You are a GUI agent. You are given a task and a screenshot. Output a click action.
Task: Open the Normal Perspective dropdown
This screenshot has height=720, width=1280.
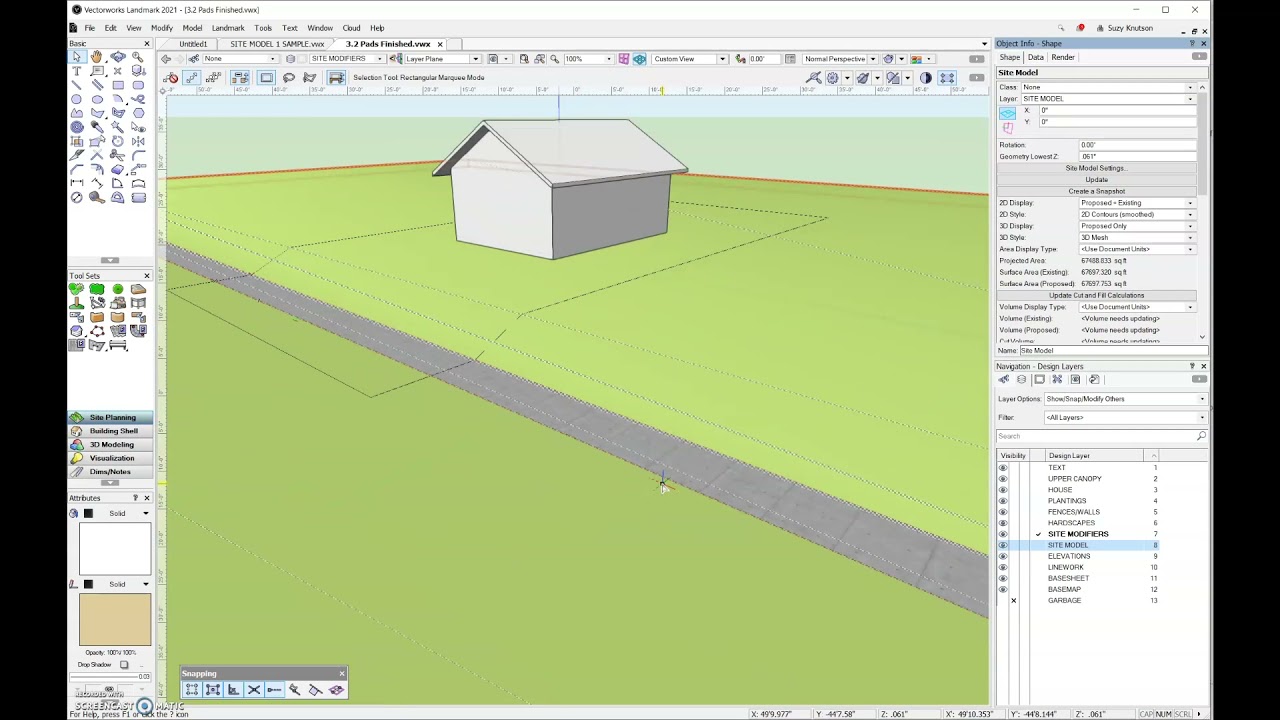click(x=840, y=58)
